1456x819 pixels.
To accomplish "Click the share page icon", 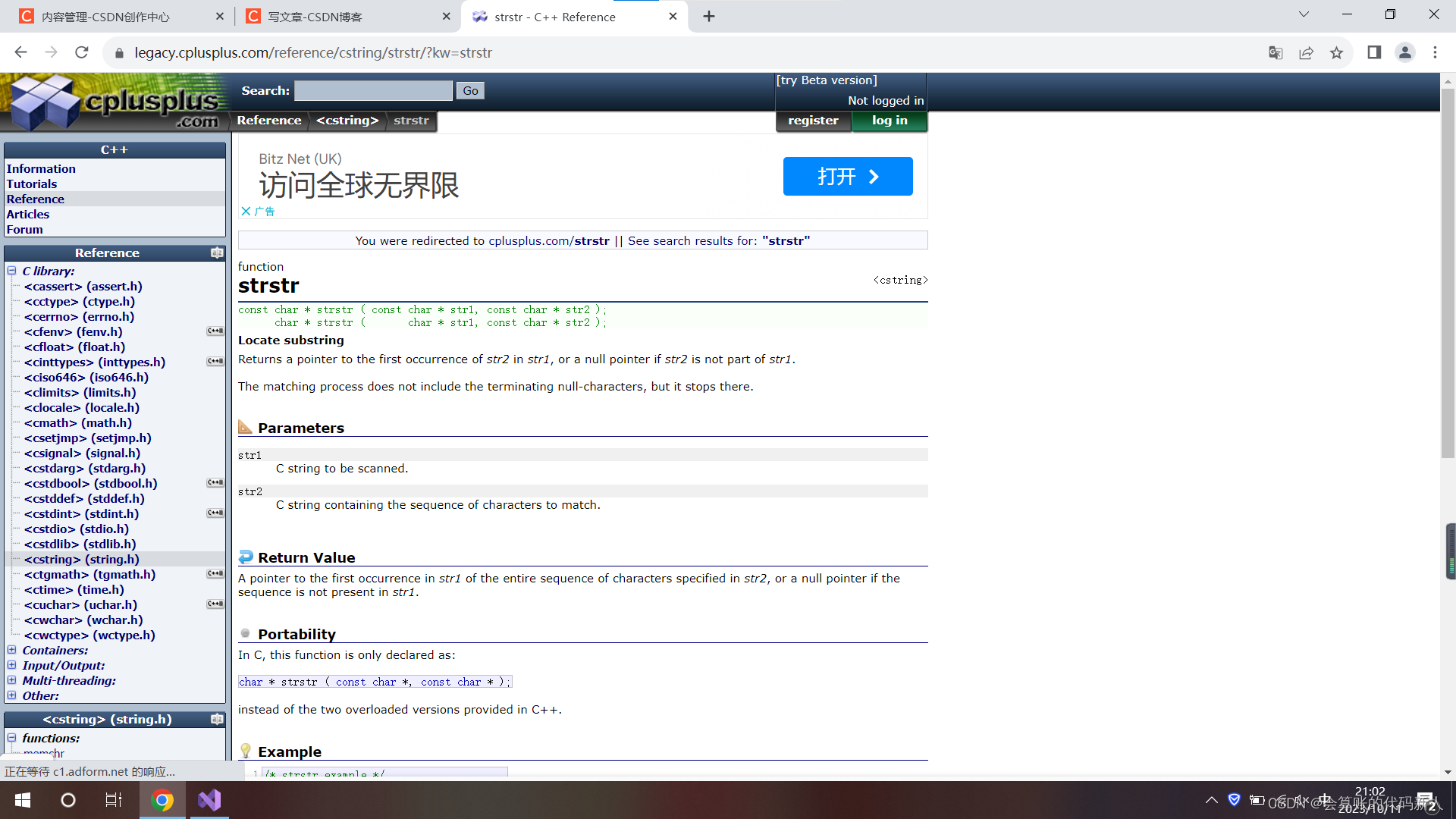I will tap(1306, 52).
